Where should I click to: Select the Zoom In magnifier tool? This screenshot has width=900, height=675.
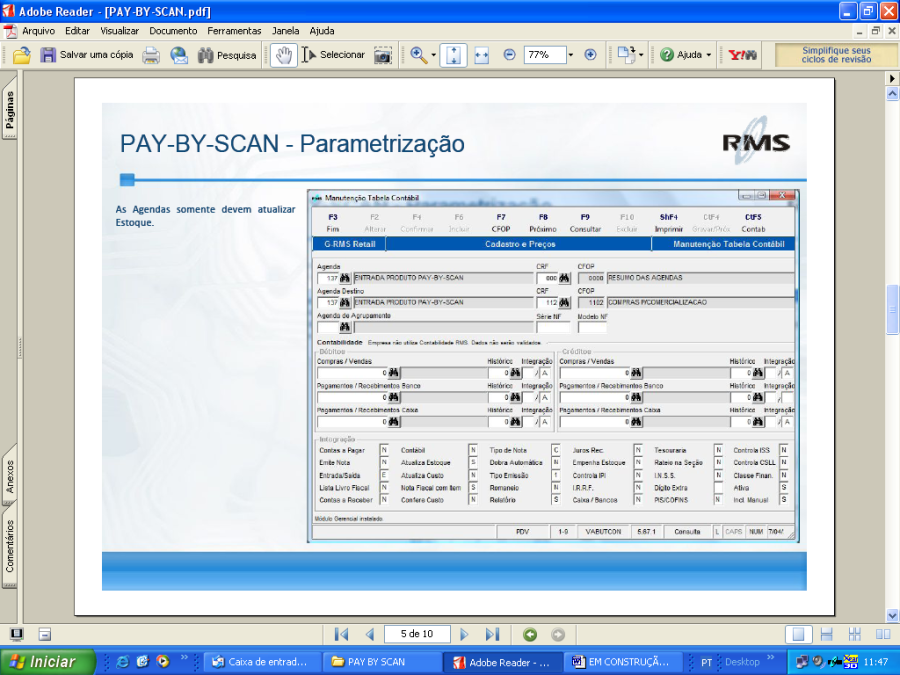(x=419, y=55)
